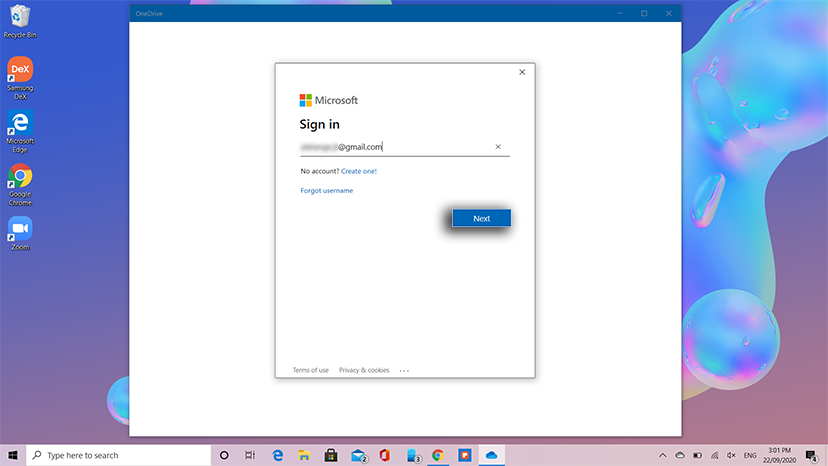Open File Explorer from the taskbar

[304, 455]
